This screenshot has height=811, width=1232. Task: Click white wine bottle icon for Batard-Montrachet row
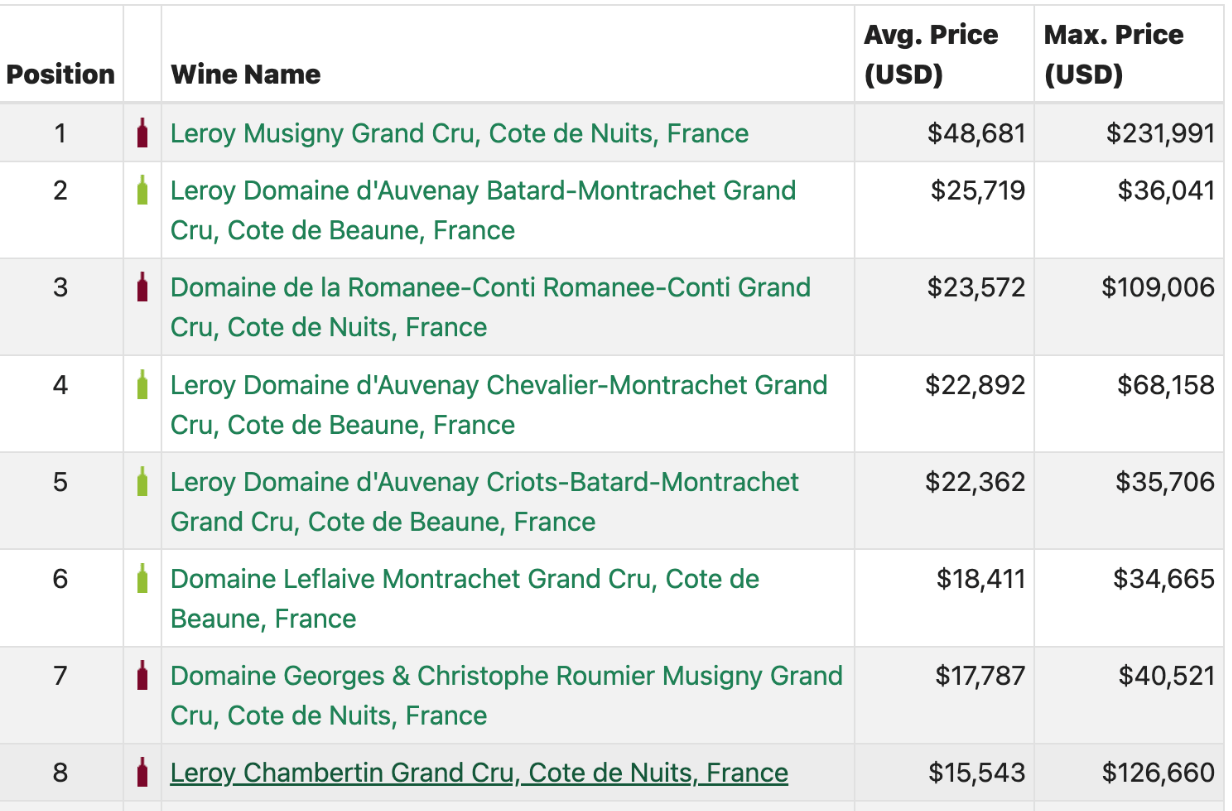click(x=142, y=190)
